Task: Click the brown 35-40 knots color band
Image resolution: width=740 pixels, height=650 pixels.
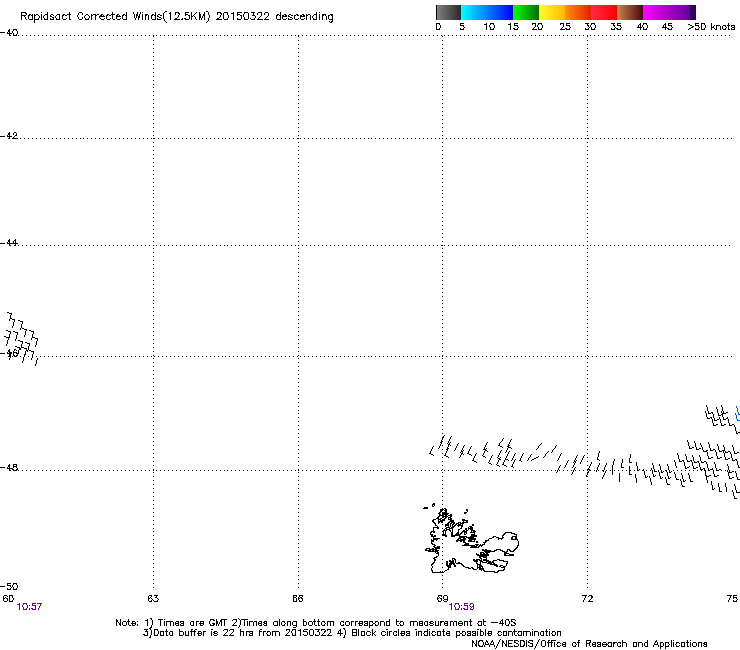Action: [x=630, y=12]
